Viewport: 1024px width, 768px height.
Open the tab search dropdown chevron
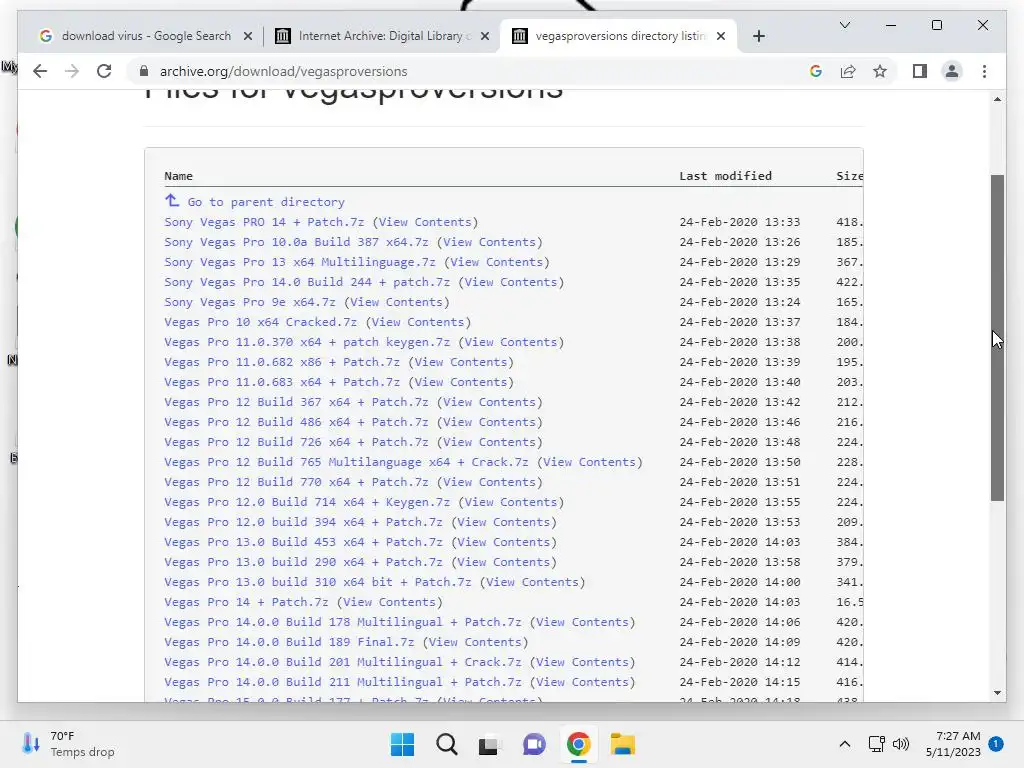click(x=844, y=25)
